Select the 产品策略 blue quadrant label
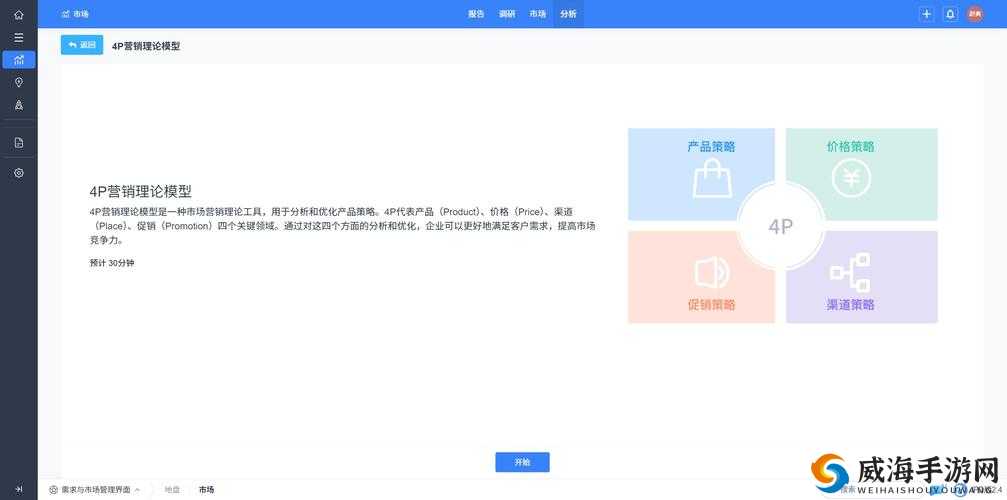 point(712,146)
